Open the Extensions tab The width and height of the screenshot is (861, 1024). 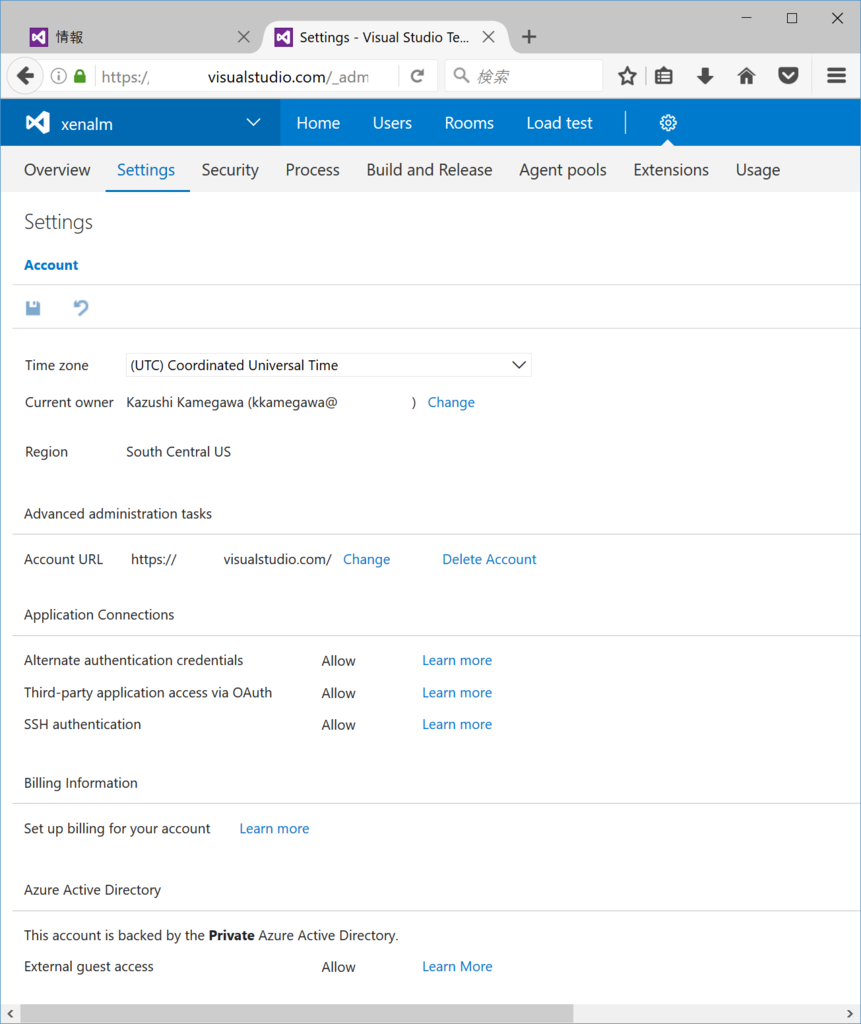(671, 170)
